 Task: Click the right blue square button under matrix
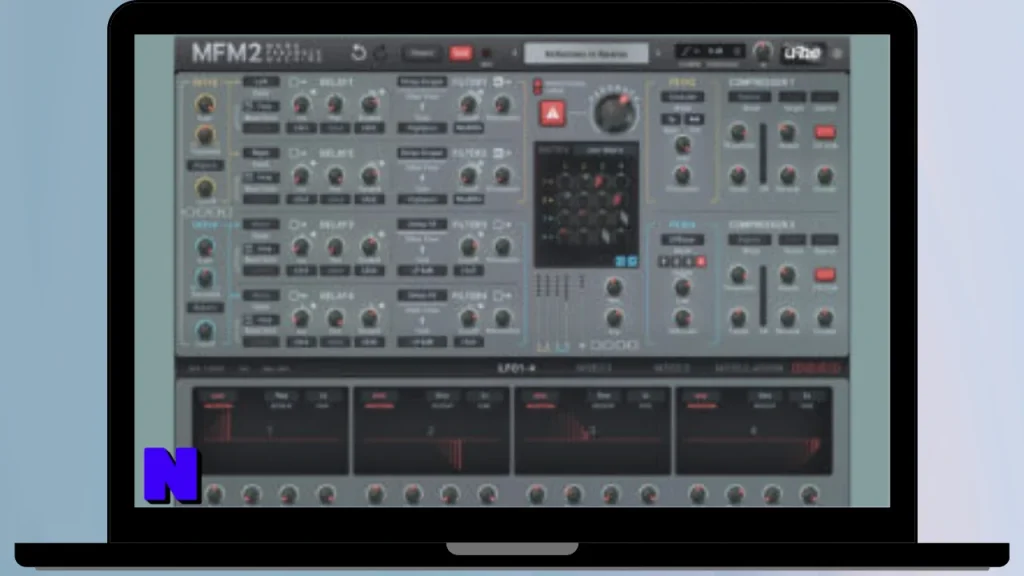pyautogui.click(x=632, y=261)
